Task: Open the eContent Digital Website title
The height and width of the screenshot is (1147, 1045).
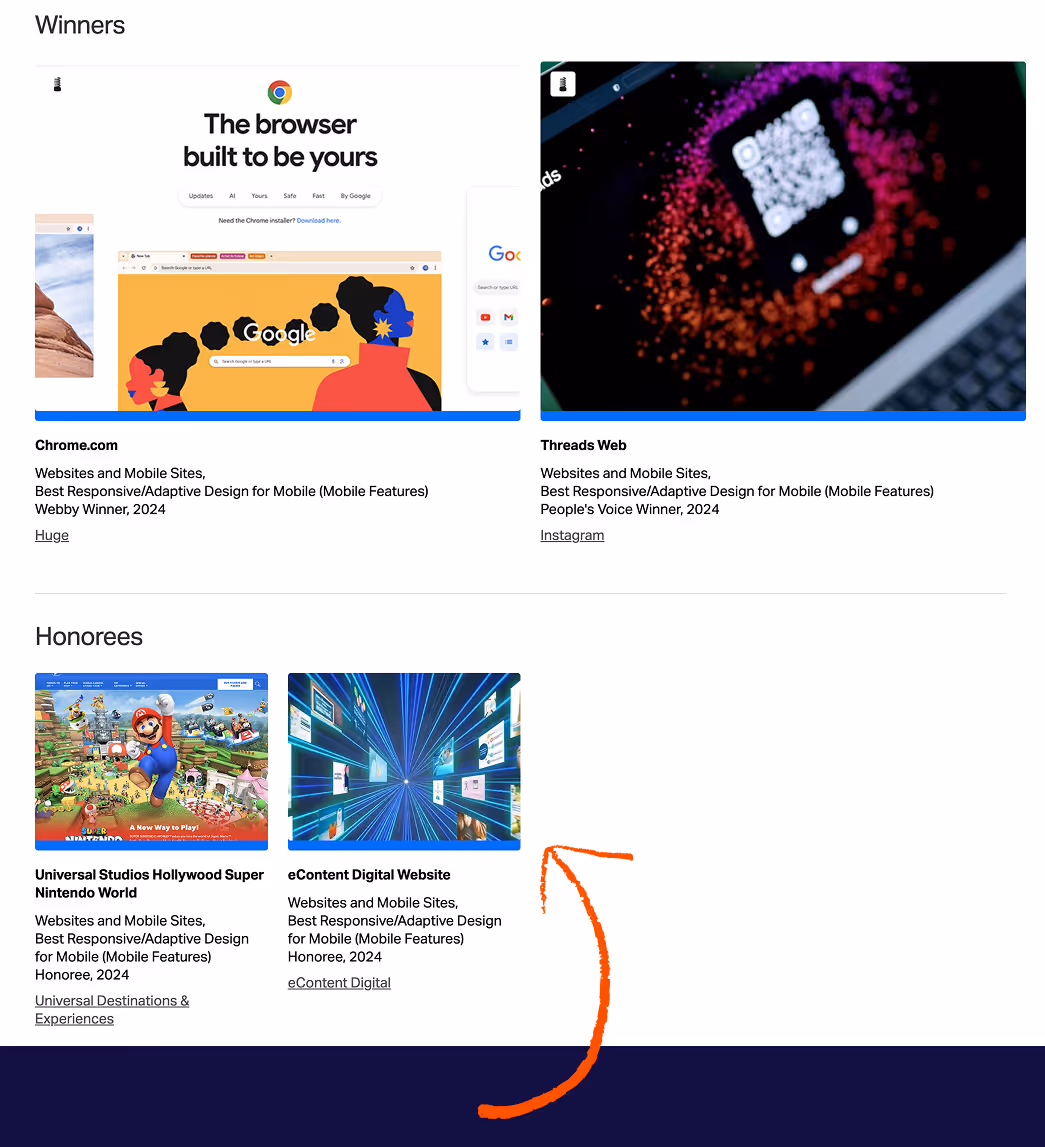Action: [369, 875]
